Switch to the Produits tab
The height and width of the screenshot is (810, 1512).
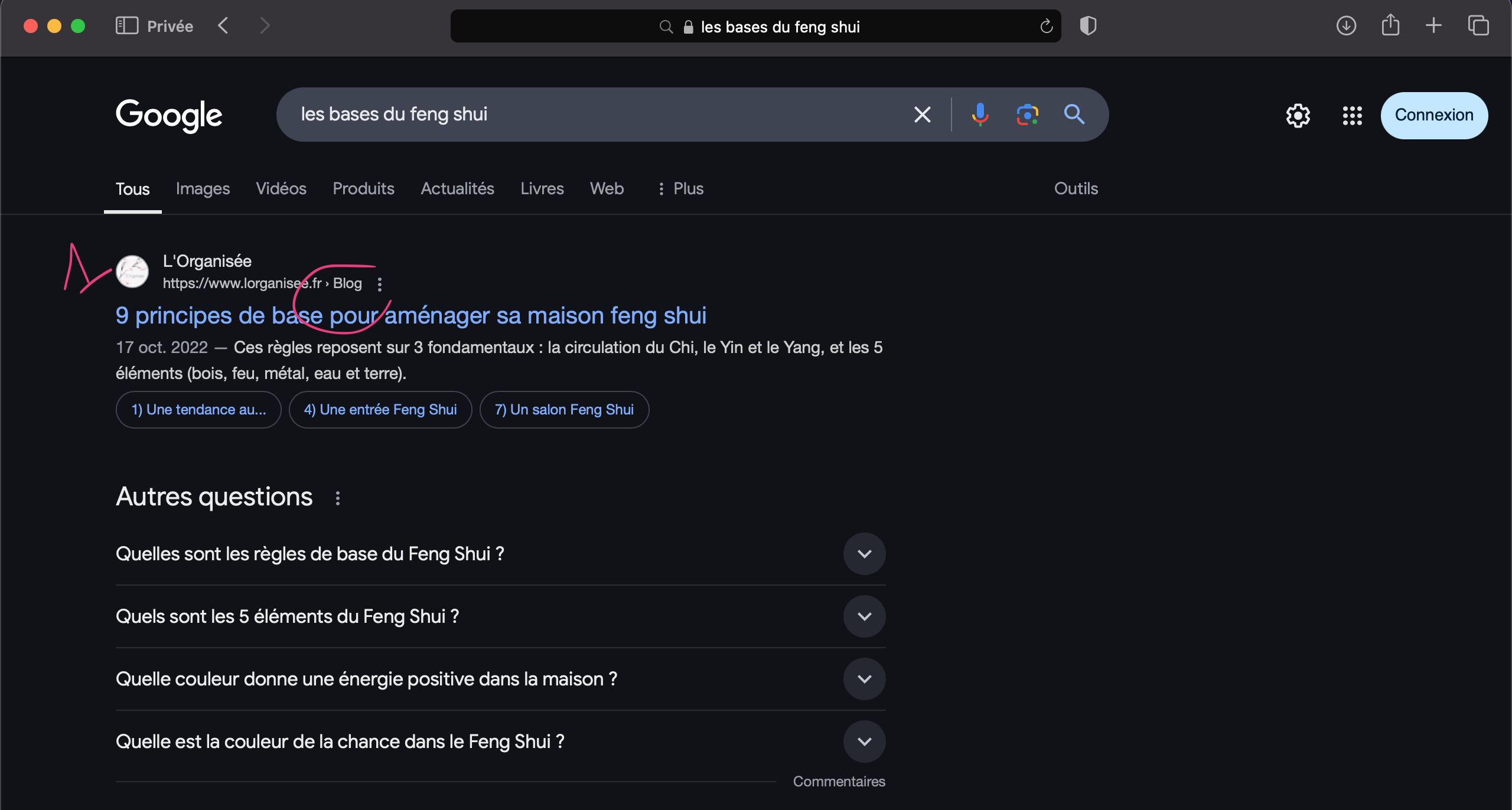(363, 189)
